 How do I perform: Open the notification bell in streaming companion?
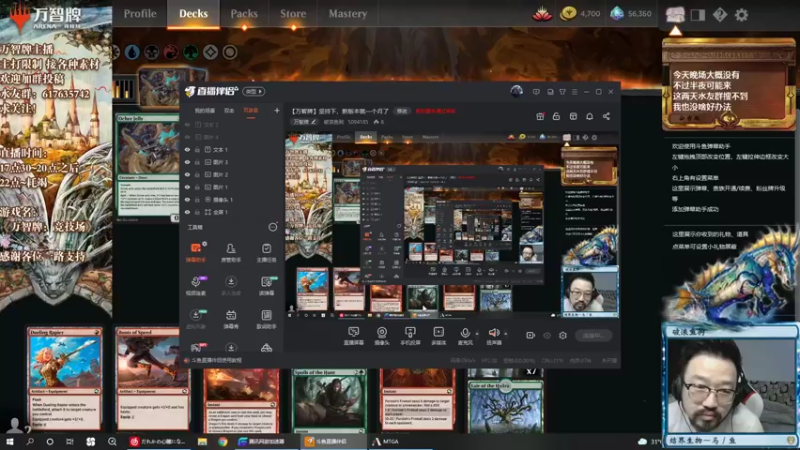point(589,116)
